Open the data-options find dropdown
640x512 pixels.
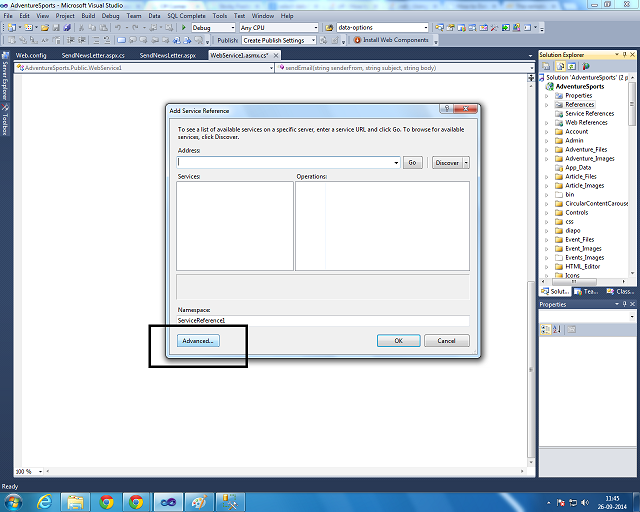426,28
